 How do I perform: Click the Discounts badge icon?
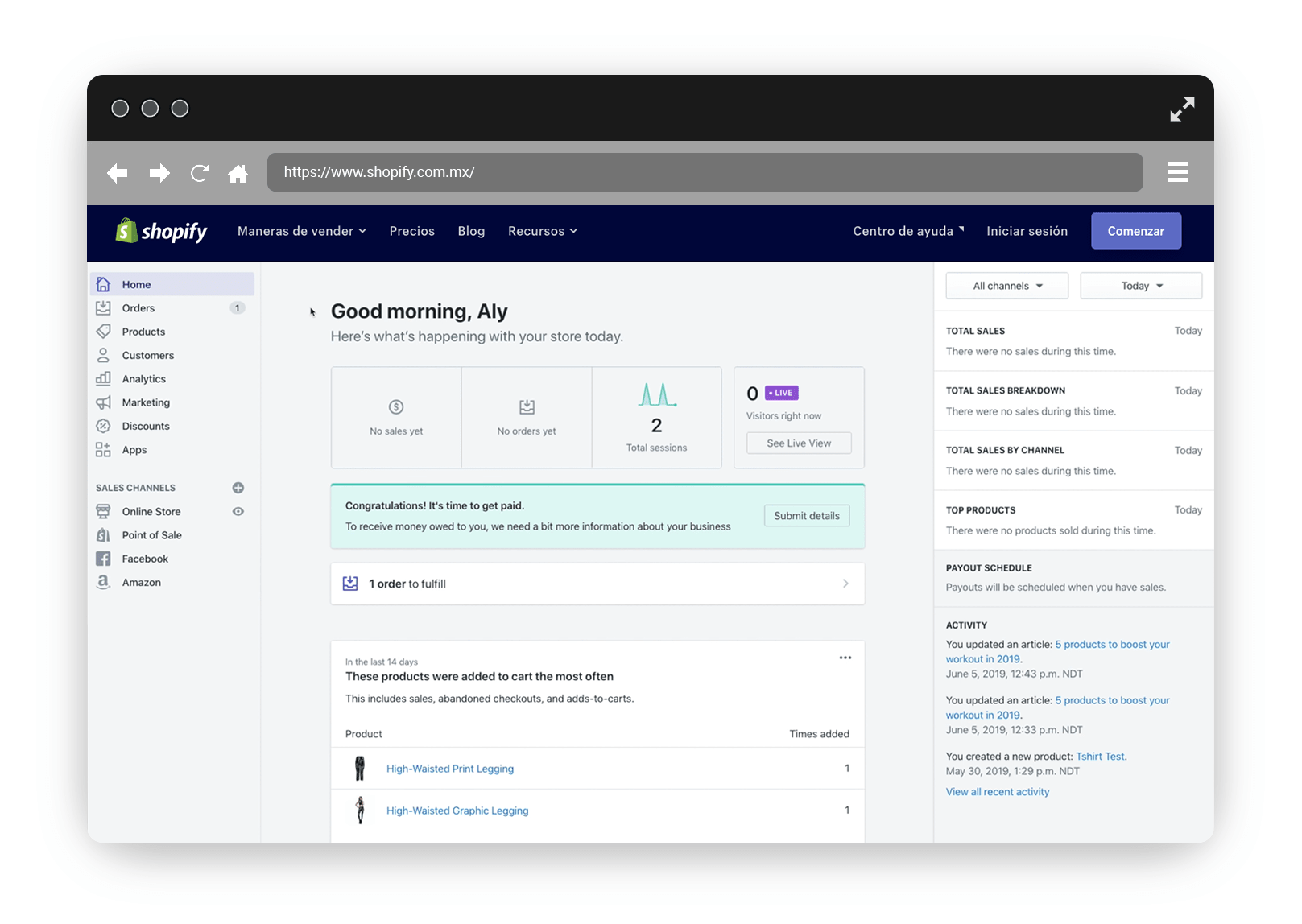(103, 426)
